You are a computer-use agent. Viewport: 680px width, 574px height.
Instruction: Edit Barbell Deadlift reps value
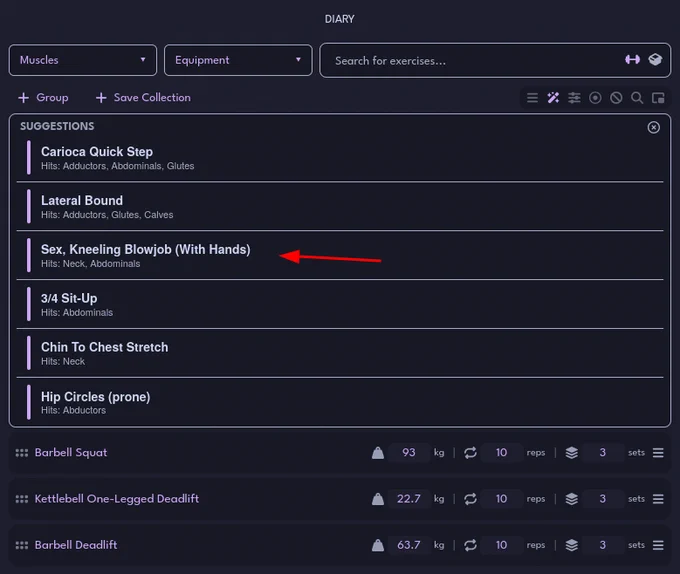tap(501, 545)
